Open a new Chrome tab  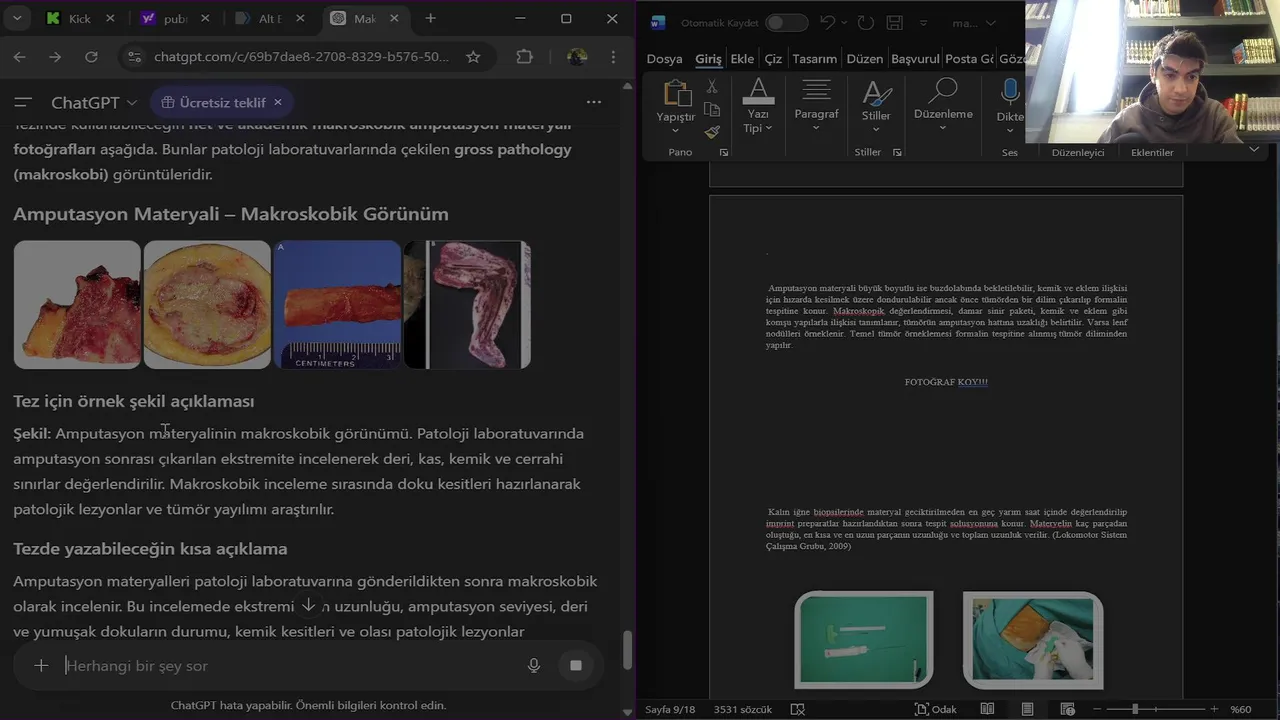[430, 18]
